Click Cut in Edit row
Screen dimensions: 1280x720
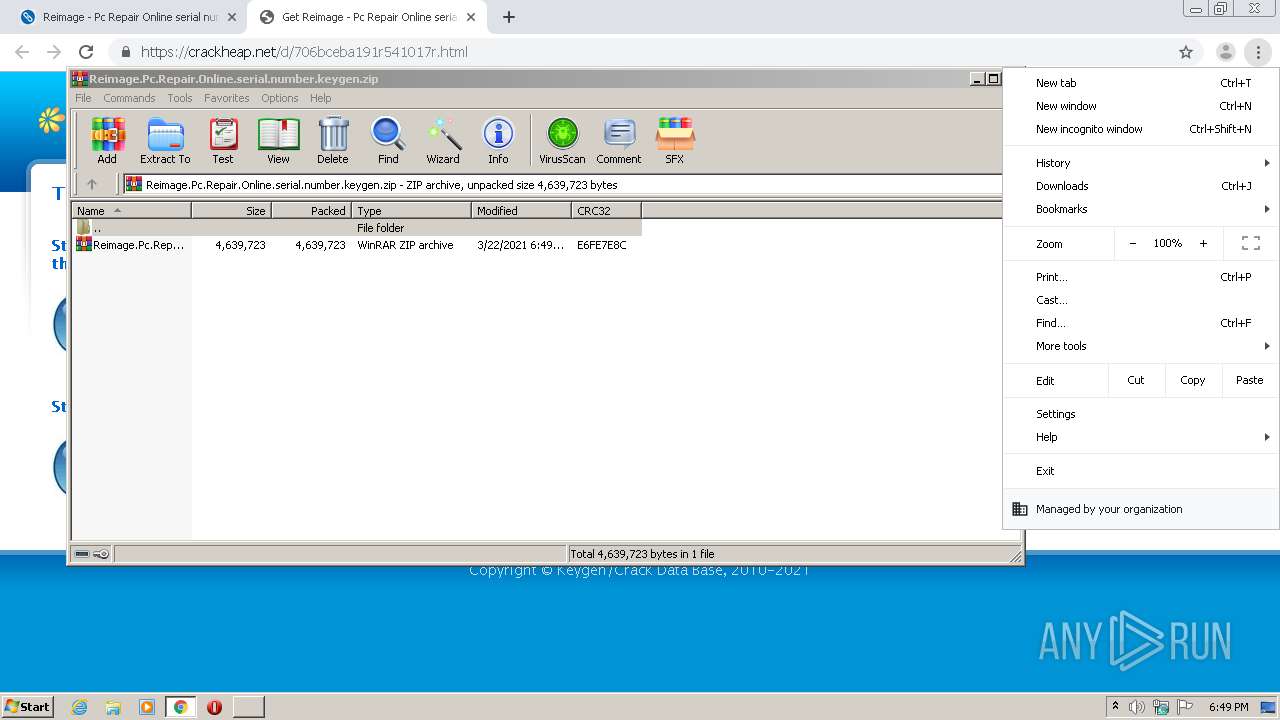pyautogui.click(x=1136, y=380)
